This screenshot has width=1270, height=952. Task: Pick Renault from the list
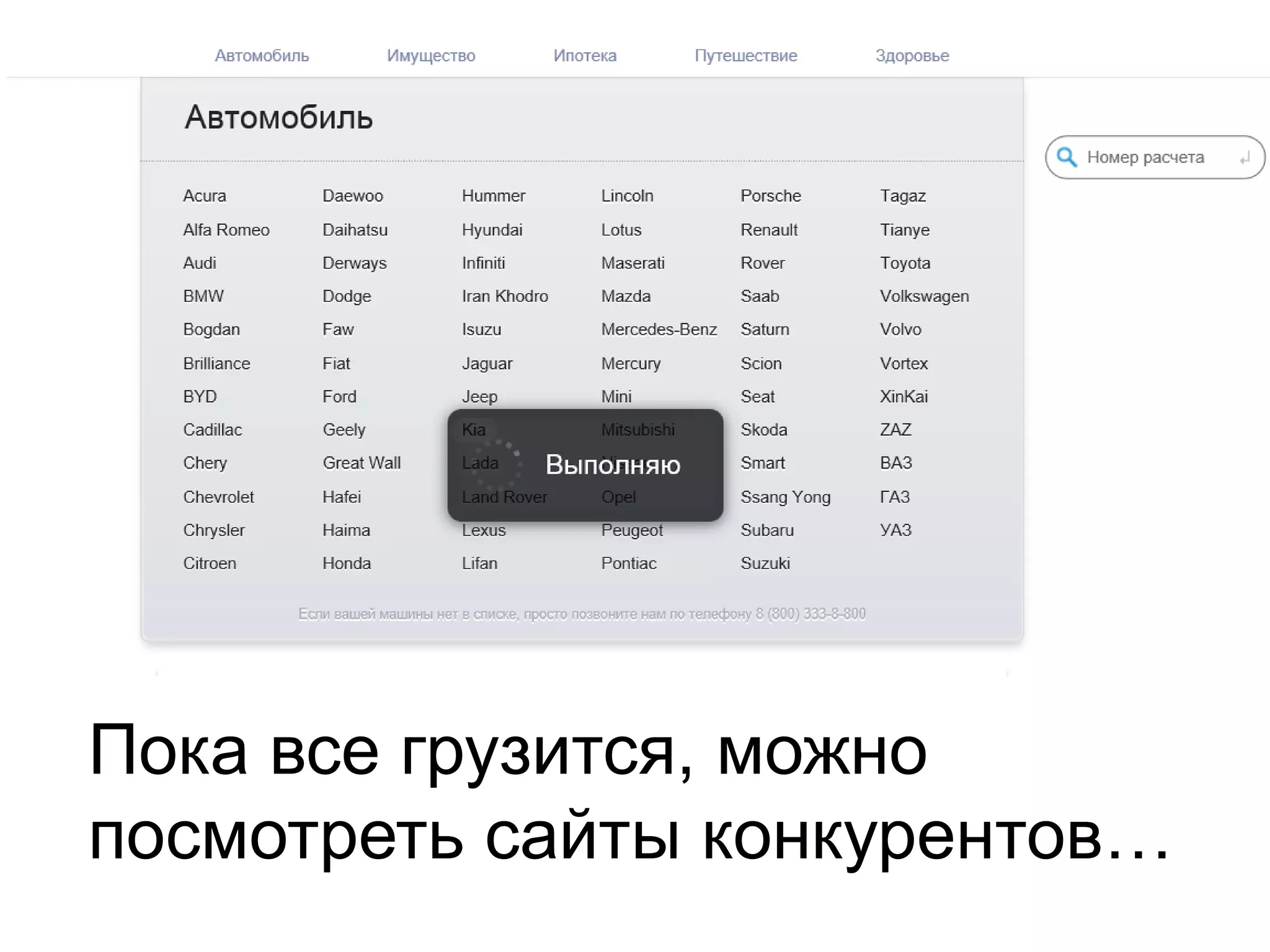pyautogui.click(x=769, y=230)
